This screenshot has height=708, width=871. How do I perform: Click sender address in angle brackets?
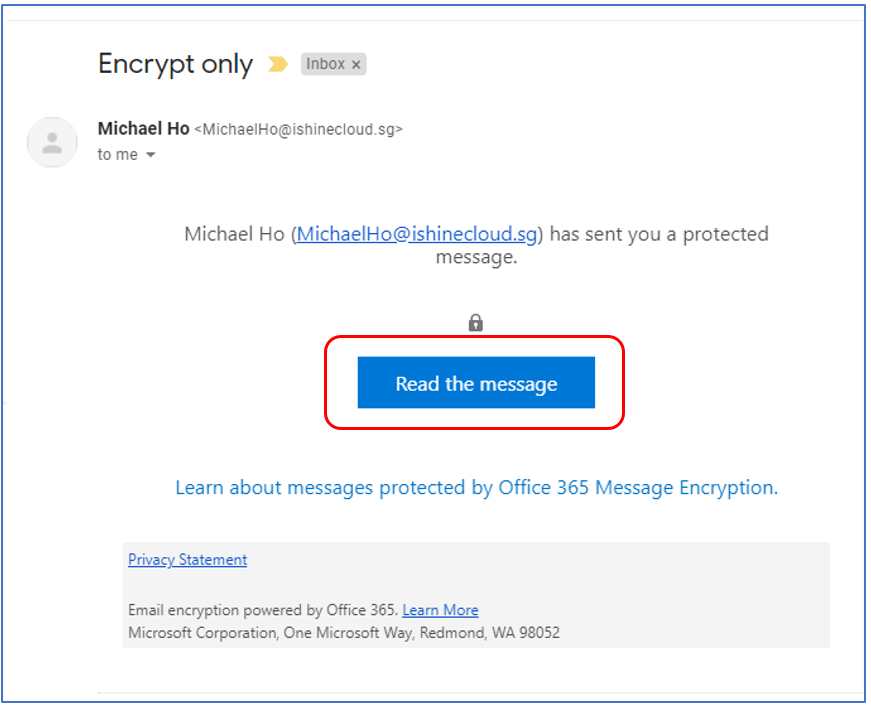[298, 129]
